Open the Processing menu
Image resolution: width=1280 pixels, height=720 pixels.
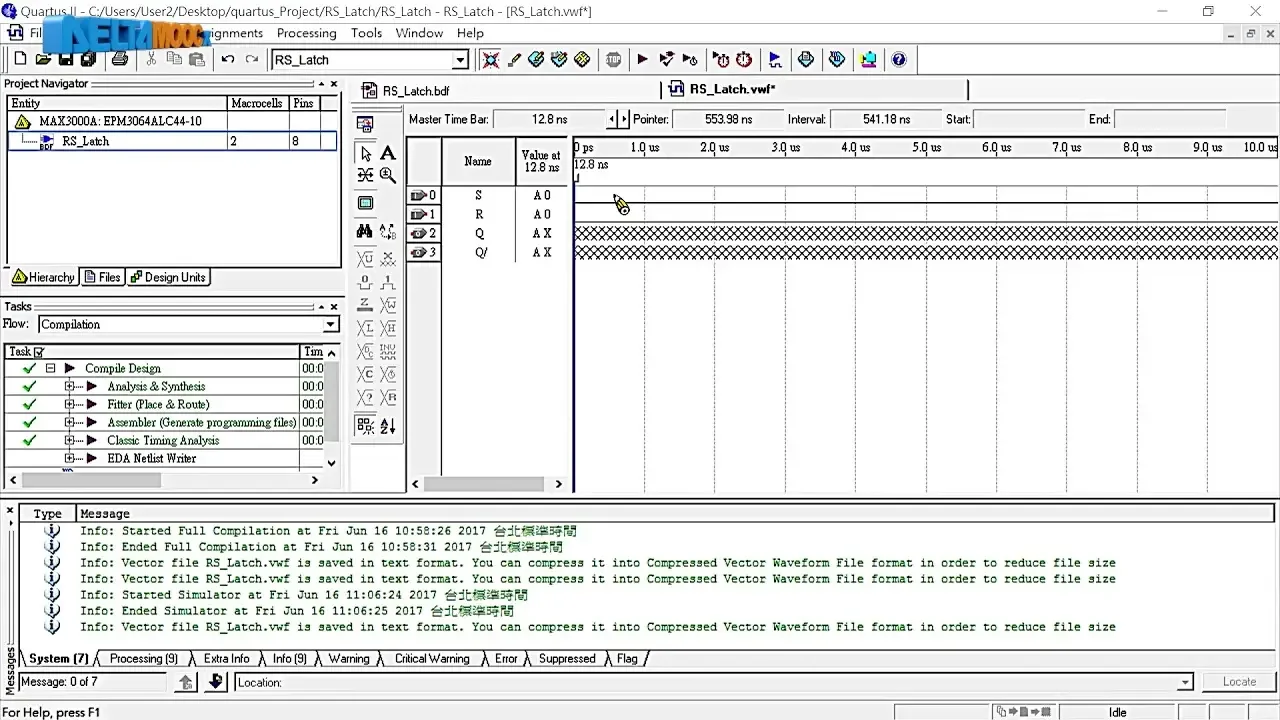point(306,33)
